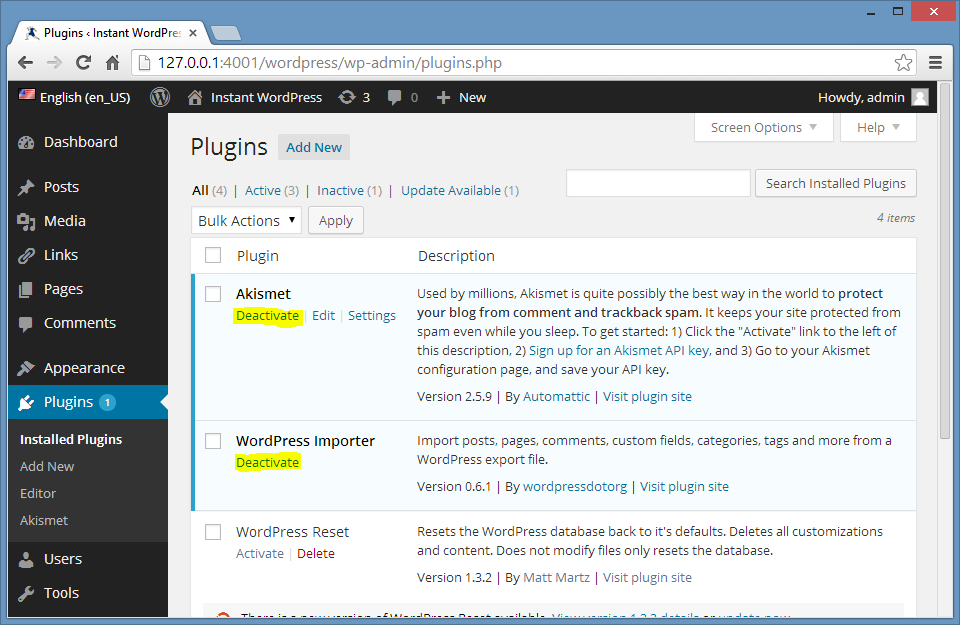Bookmark this page with the star icon

point(903,63)
